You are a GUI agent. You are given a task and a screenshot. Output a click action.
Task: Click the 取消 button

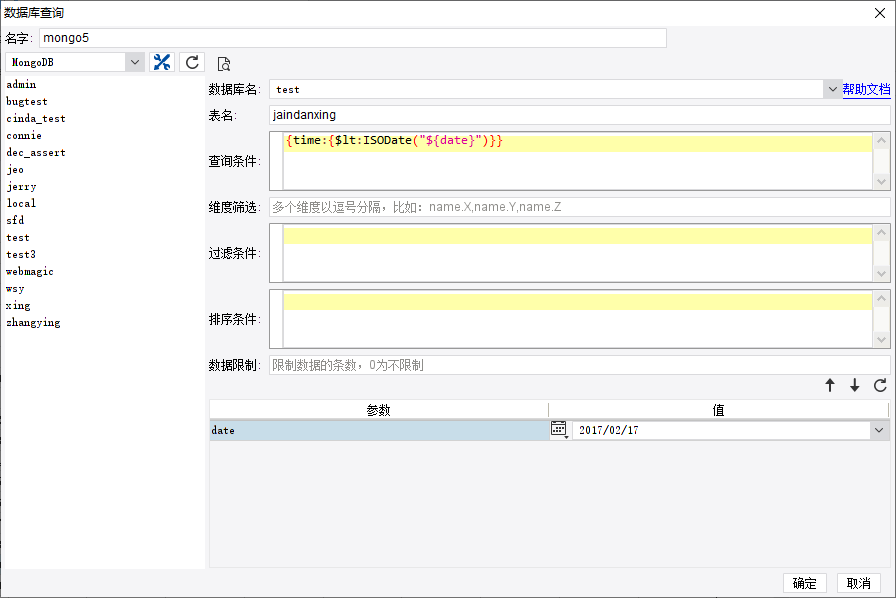coord(858,584)
